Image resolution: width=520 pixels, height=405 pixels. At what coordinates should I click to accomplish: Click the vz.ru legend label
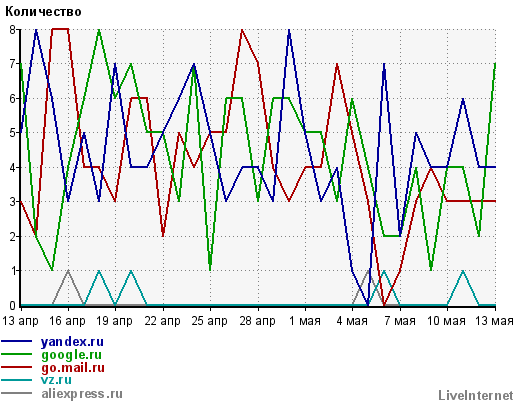point(56,380)
